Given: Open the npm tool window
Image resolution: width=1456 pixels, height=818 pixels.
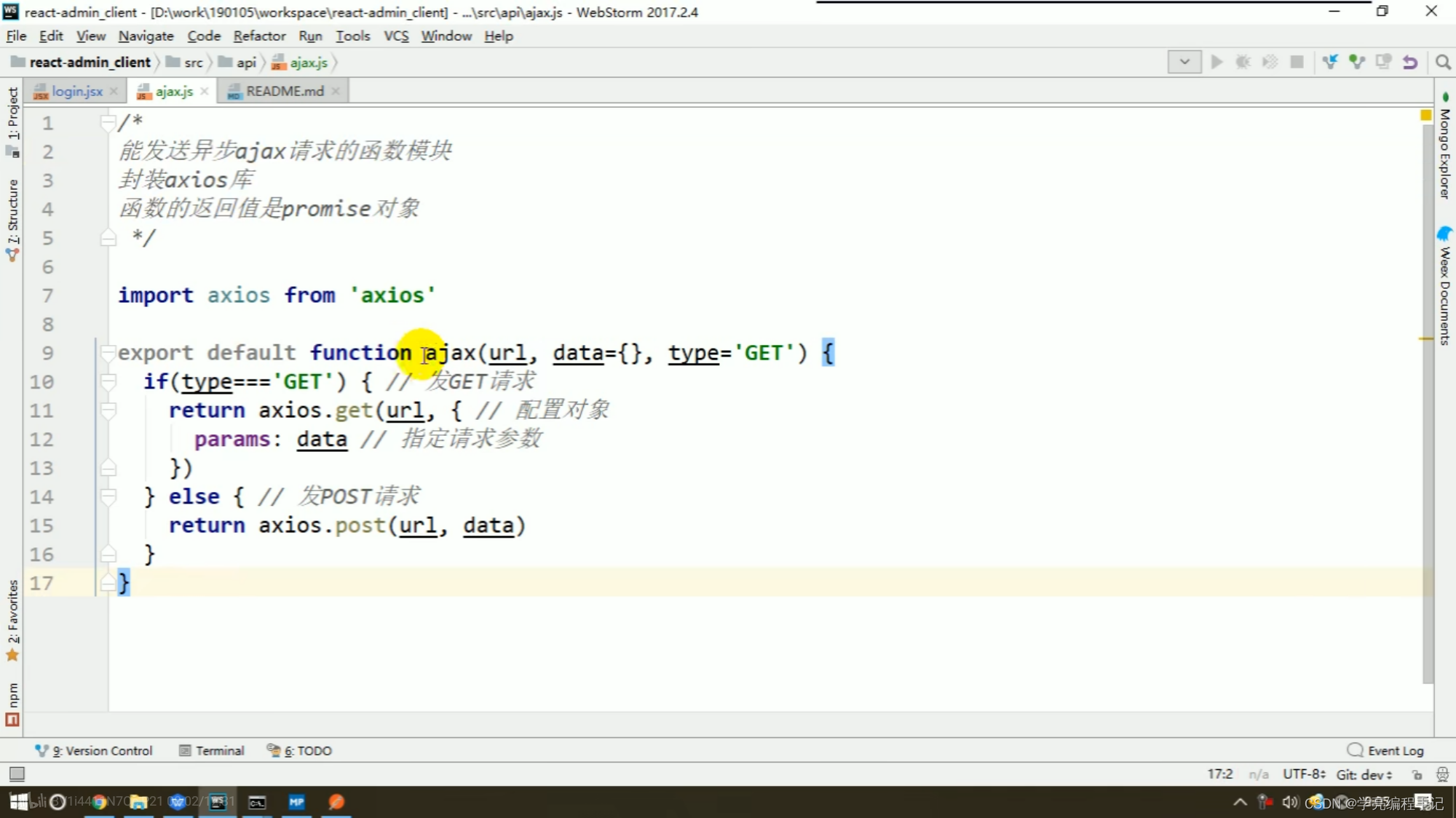Looking at the screenshot, I should pos(12,704).
